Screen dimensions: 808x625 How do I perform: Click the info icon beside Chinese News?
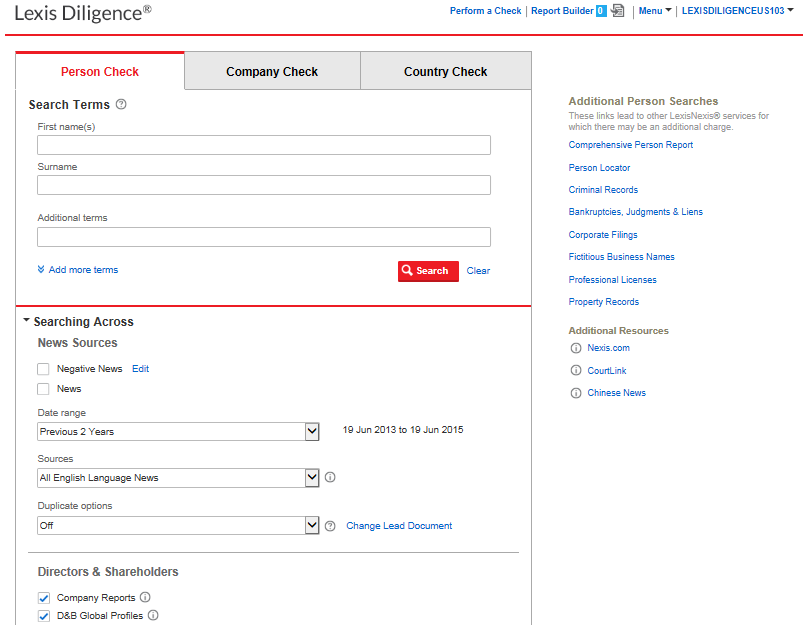(576, 393)
